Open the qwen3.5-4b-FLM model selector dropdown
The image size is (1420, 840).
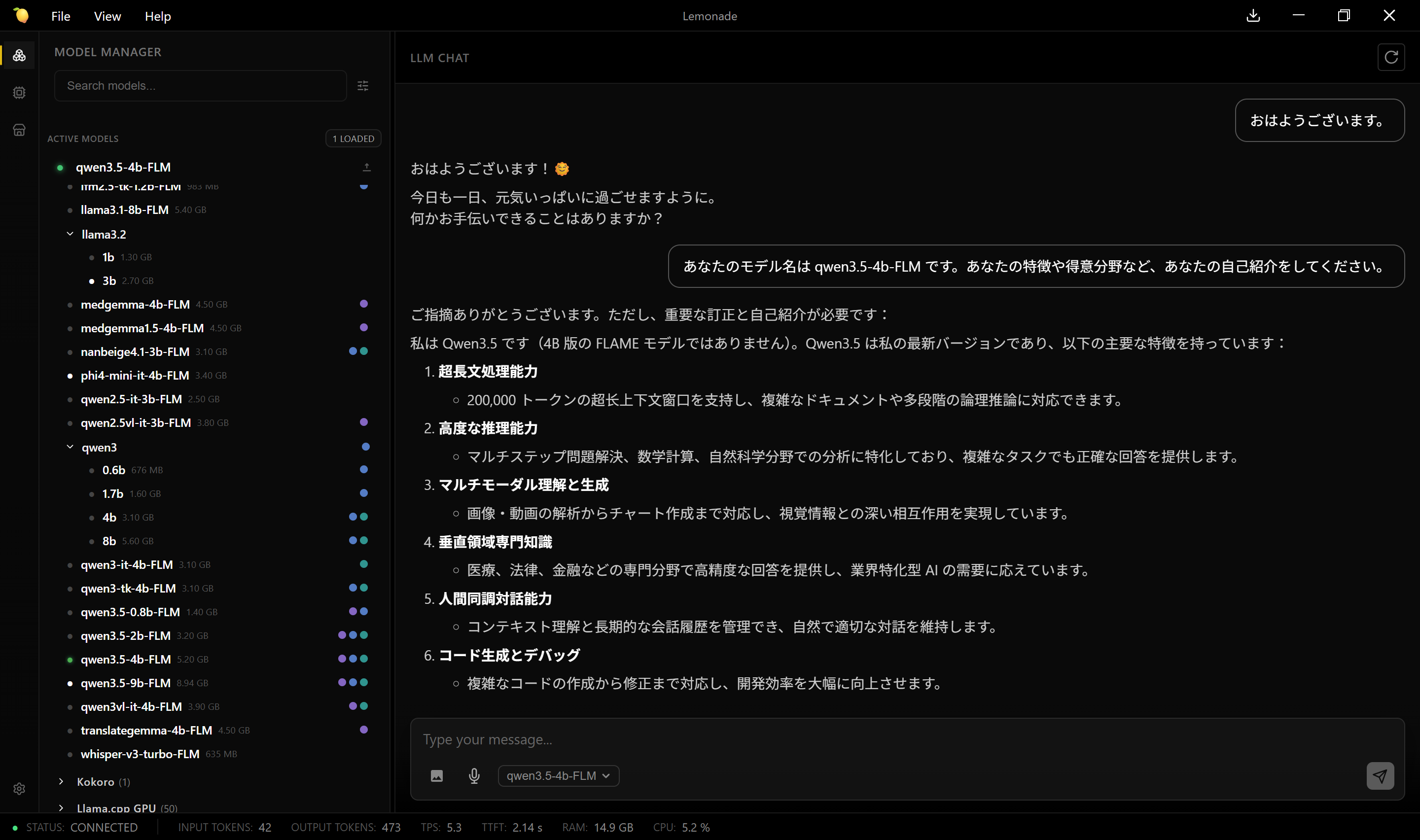[558, 775]
